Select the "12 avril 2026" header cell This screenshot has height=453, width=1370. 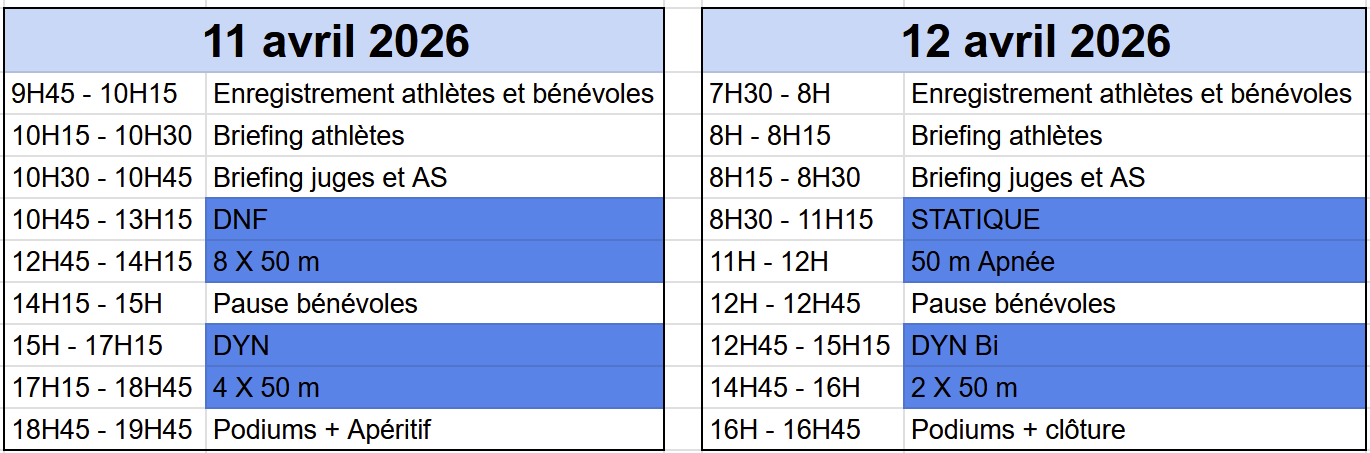tap(1034, 41)
